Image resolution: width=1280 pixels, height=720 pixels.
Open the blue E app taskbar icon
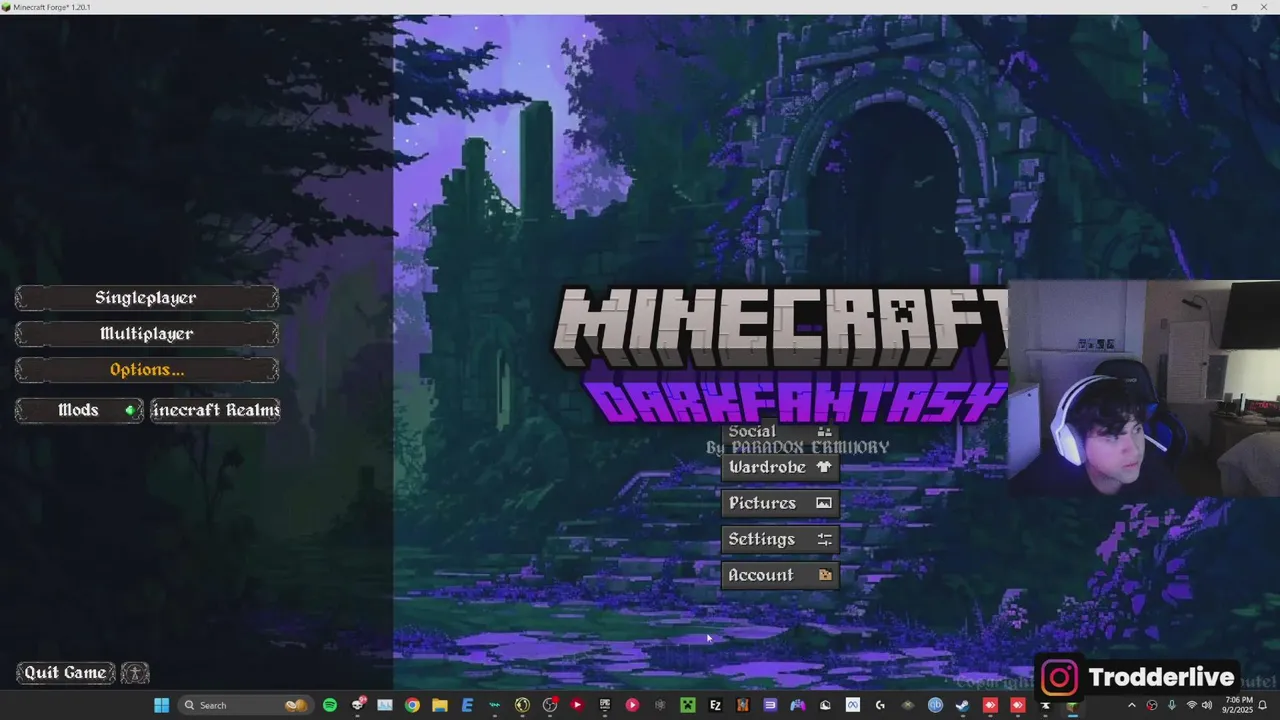(467, 705)
